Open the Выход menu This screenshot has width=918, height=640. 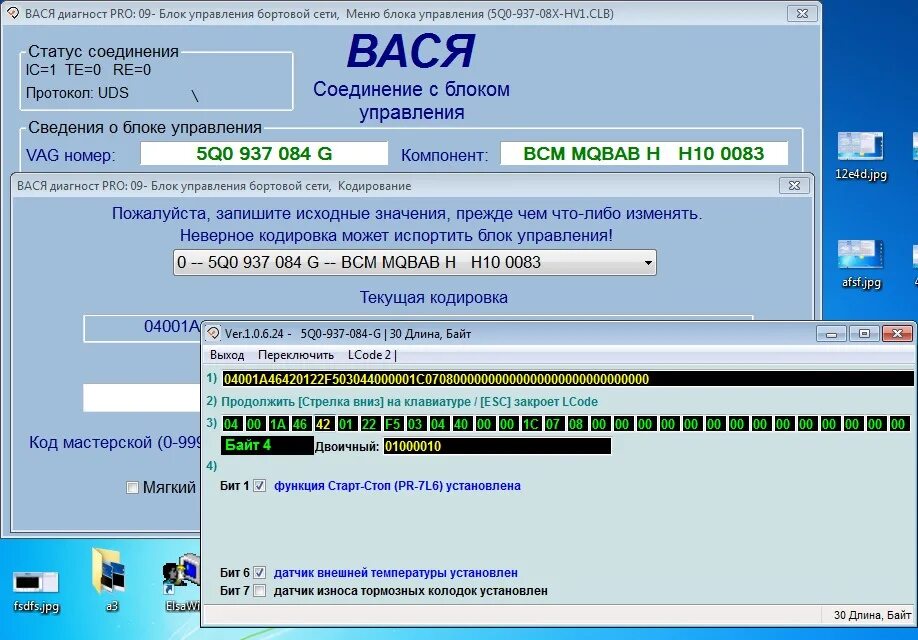click(x=226, y=354)
